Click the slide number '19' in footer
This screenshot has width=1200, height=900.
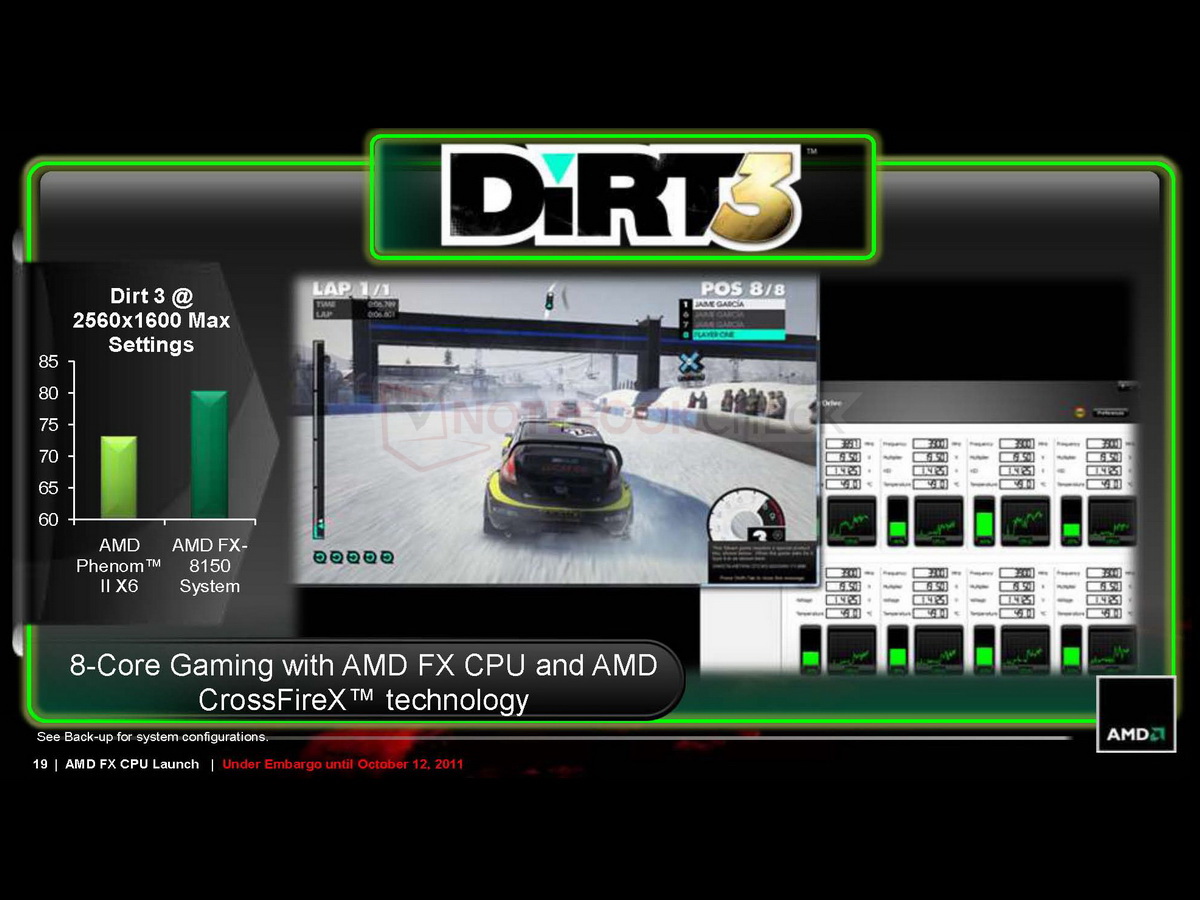pos(40,765)
